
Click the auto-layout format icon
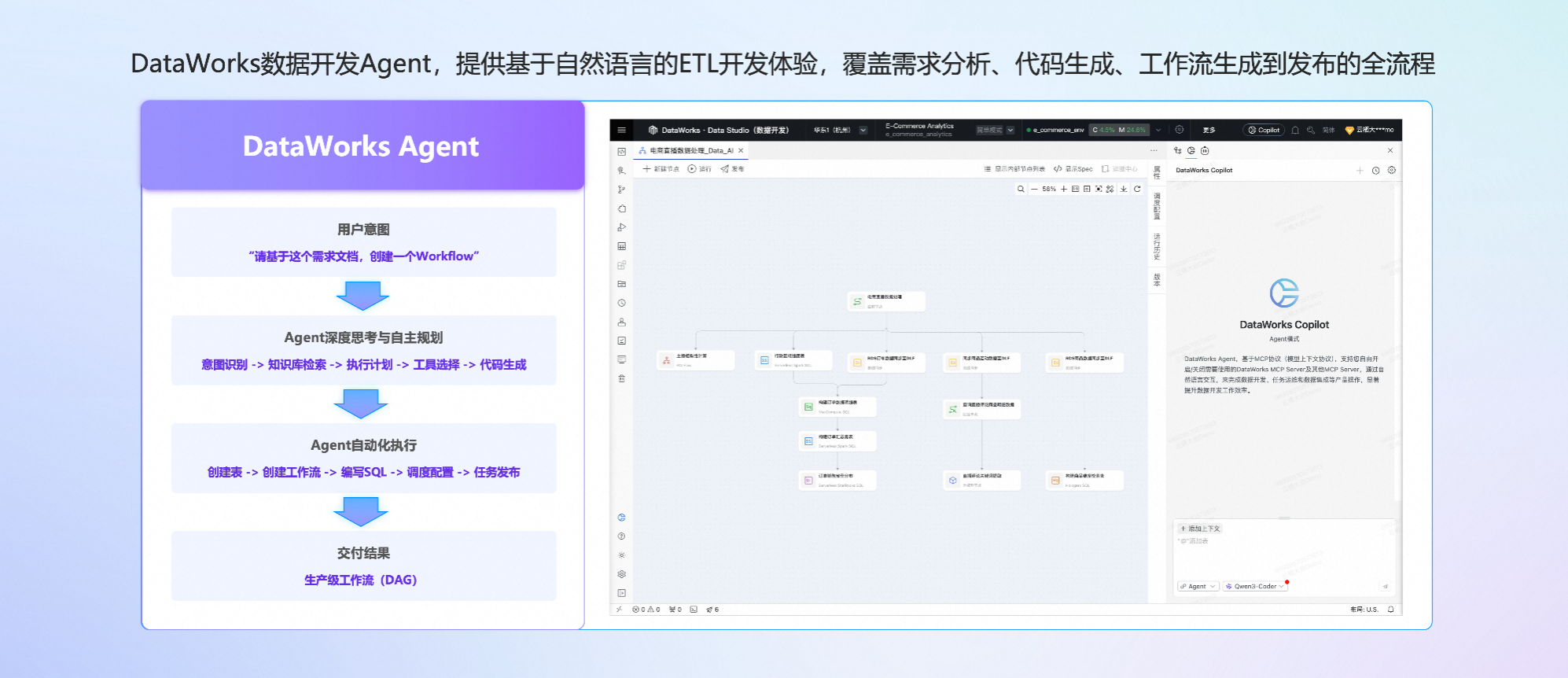coord(1110,189)
